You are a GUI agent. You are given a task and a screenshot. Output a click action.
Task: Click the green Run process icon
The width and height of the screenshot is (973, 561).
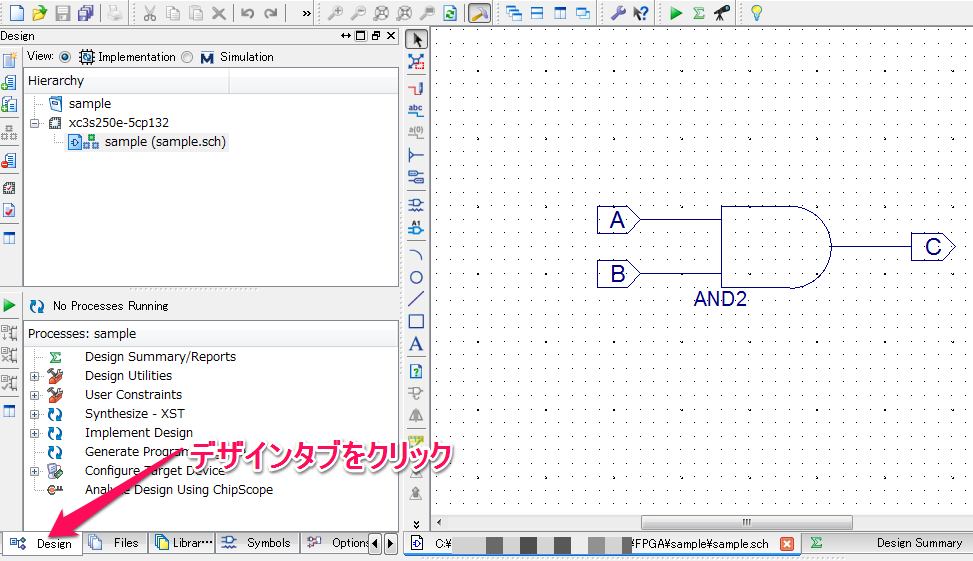(x=677, y=13)
